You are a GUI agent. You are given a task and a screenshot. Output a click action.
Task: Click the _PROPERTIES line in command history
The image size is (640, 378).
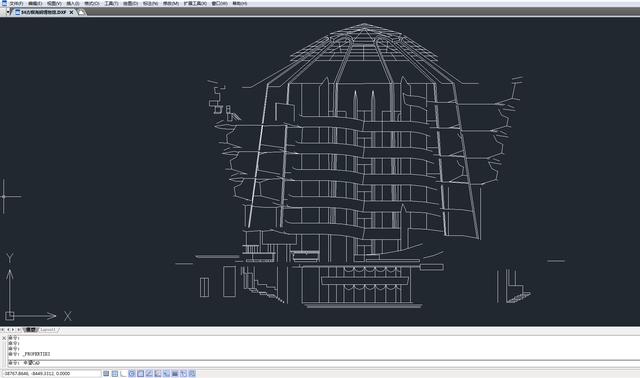coord(36,354)
